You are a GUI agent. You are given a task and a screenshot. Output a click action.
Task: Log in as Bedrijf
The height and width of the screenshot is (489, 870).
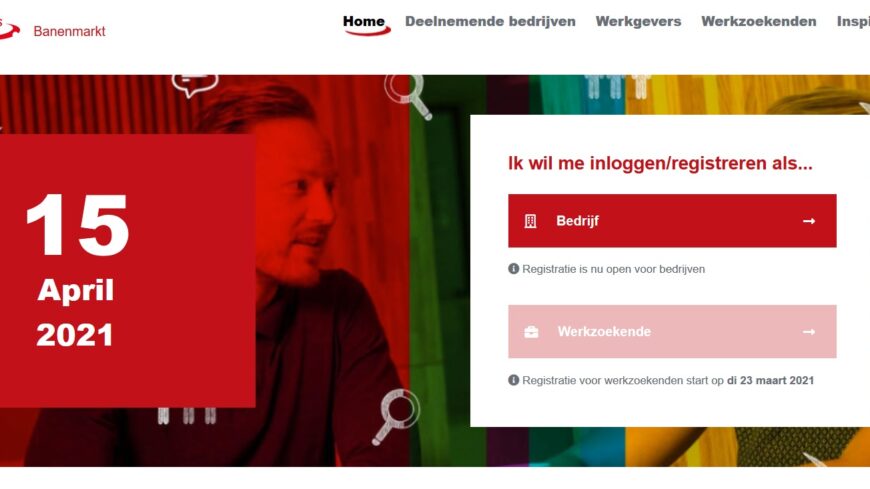672,221
